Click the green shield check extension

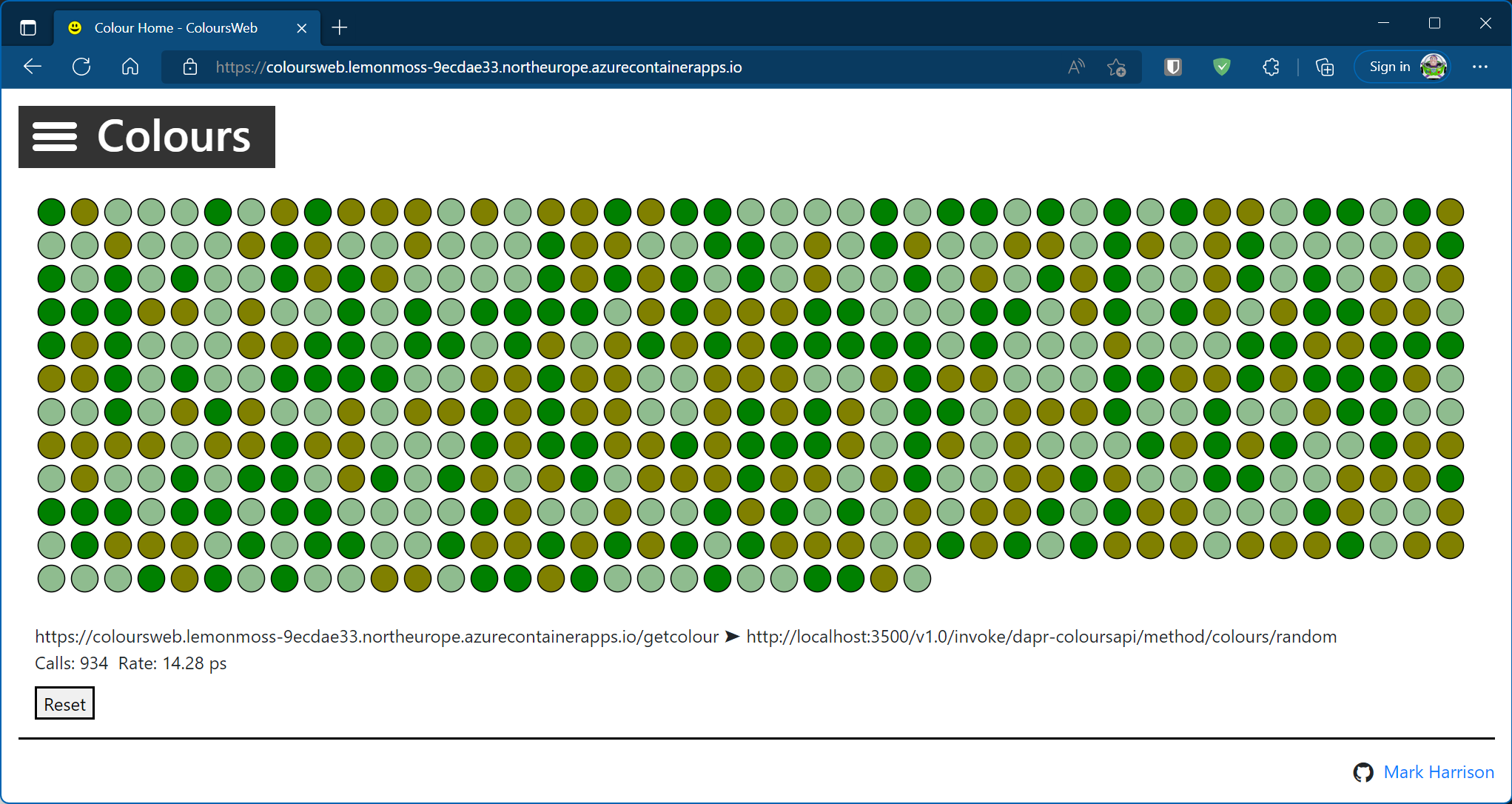1222,67
